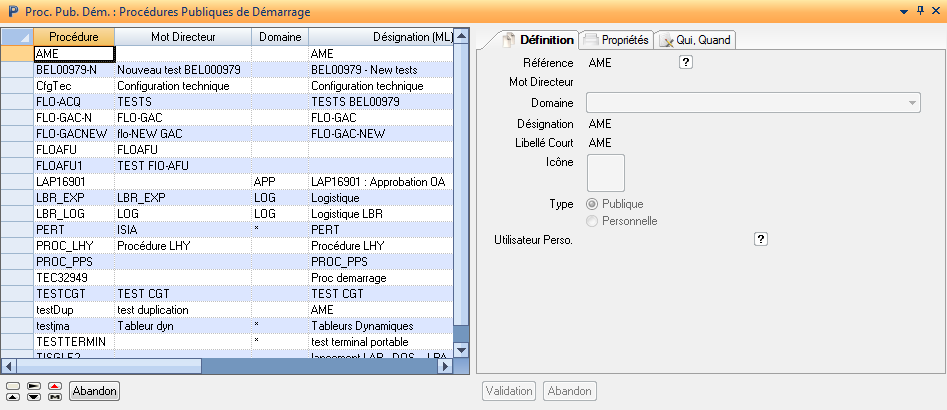
Task: Click the help question mark beside Référence
Action: pyautogui.click(x=686, y=62)
